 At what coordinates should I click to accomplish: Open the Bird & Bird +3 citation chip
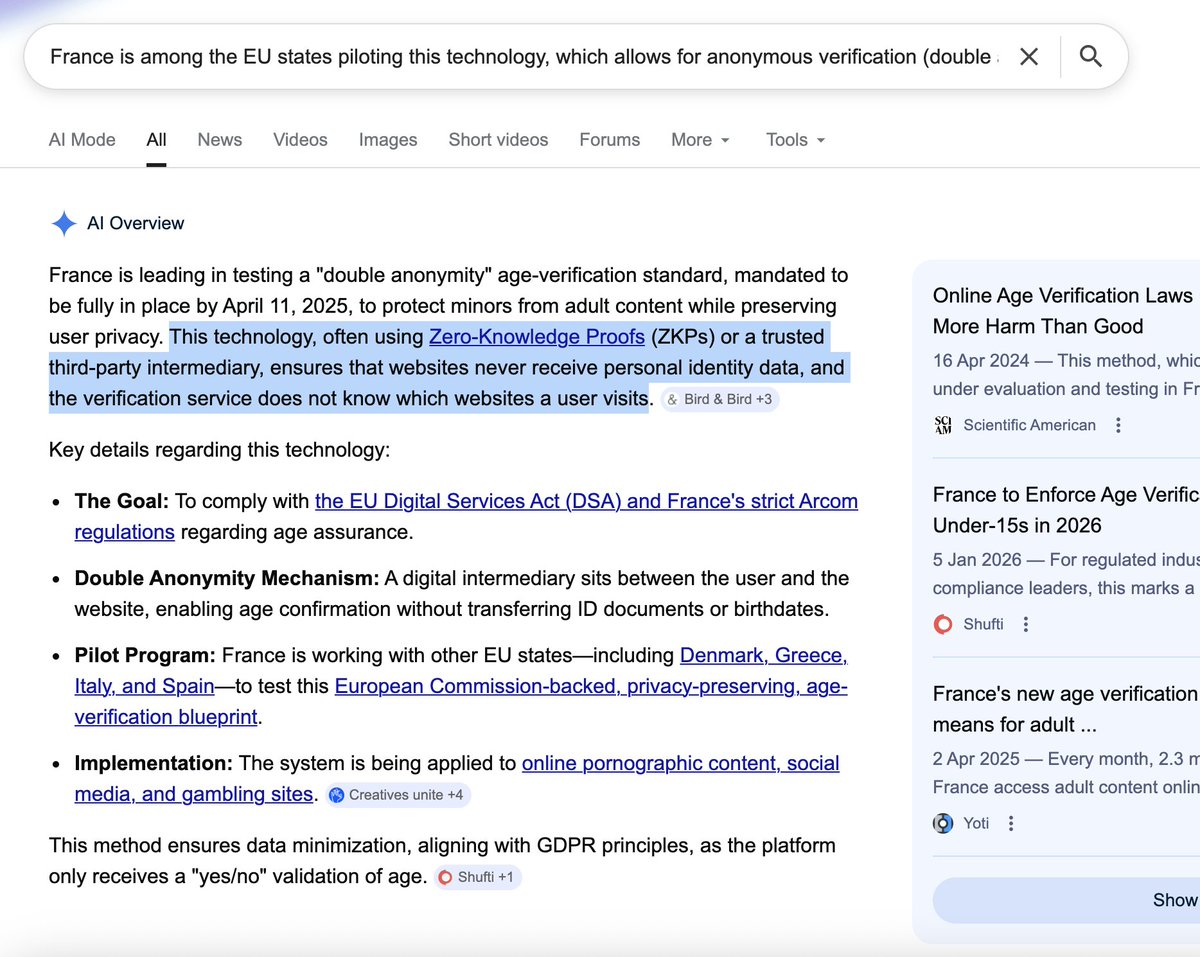point(720,399)
